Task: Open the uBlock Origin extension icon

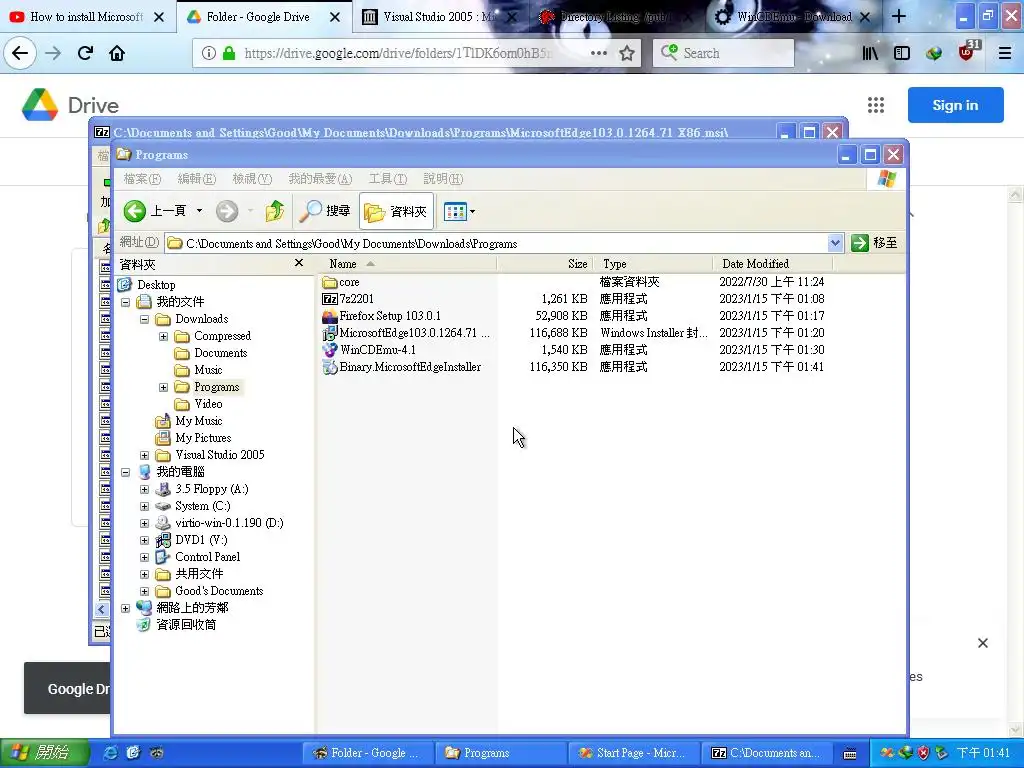Action: [x=969, y=50]
